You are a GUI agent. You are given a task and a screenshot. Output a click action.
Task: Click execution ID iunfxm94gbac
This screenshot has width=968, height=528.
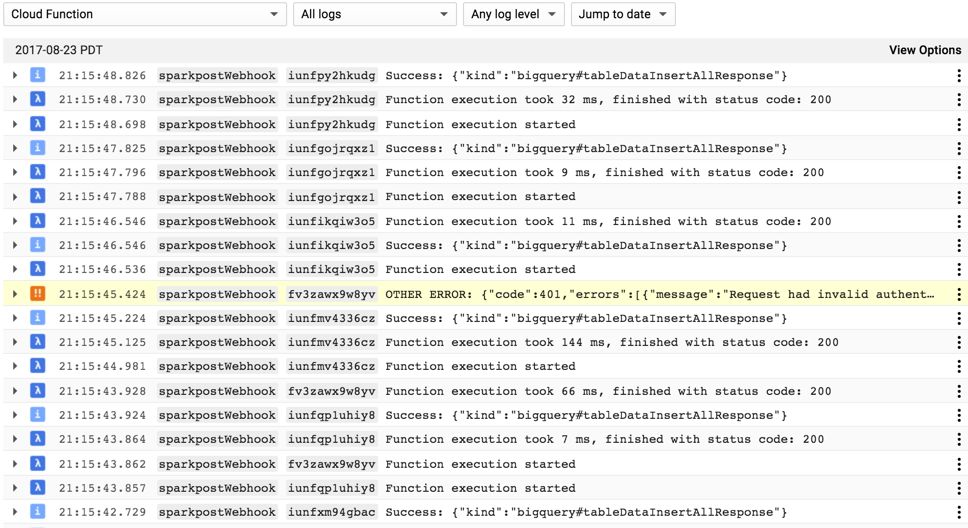(x=332, y=512)
